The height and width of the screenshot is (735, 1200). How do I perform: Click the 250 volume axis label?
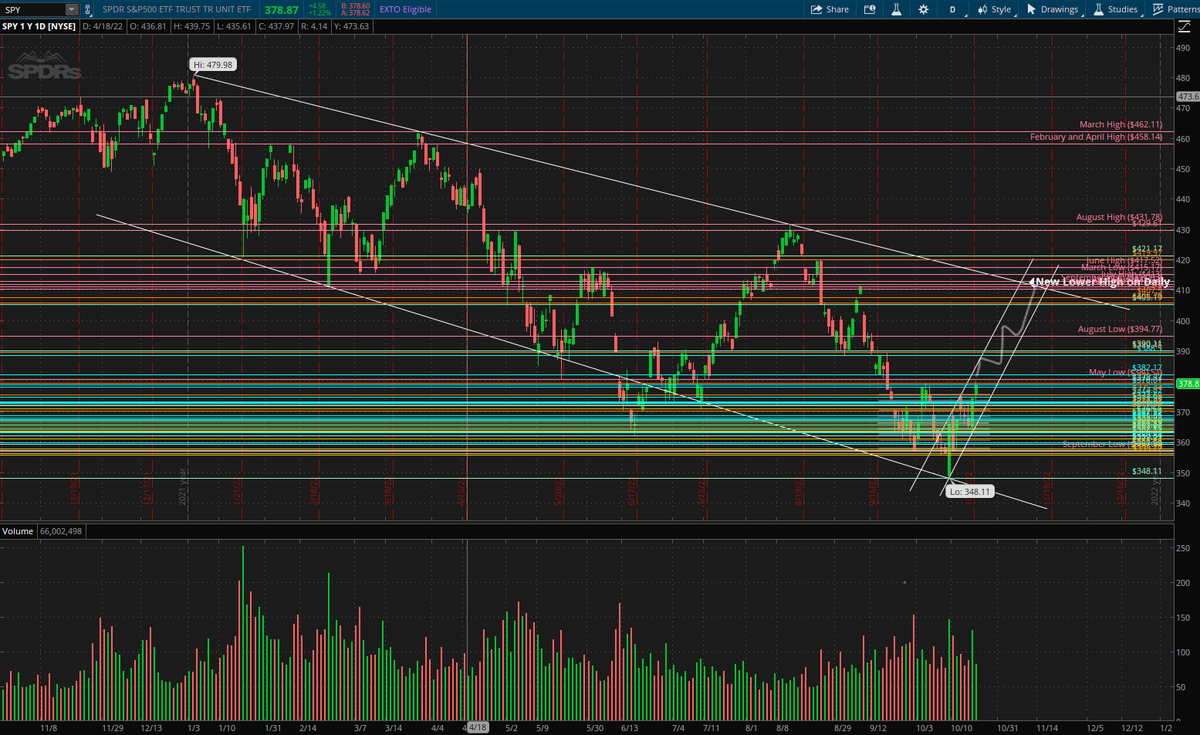pyautogui.click(x=1183, y=549)
